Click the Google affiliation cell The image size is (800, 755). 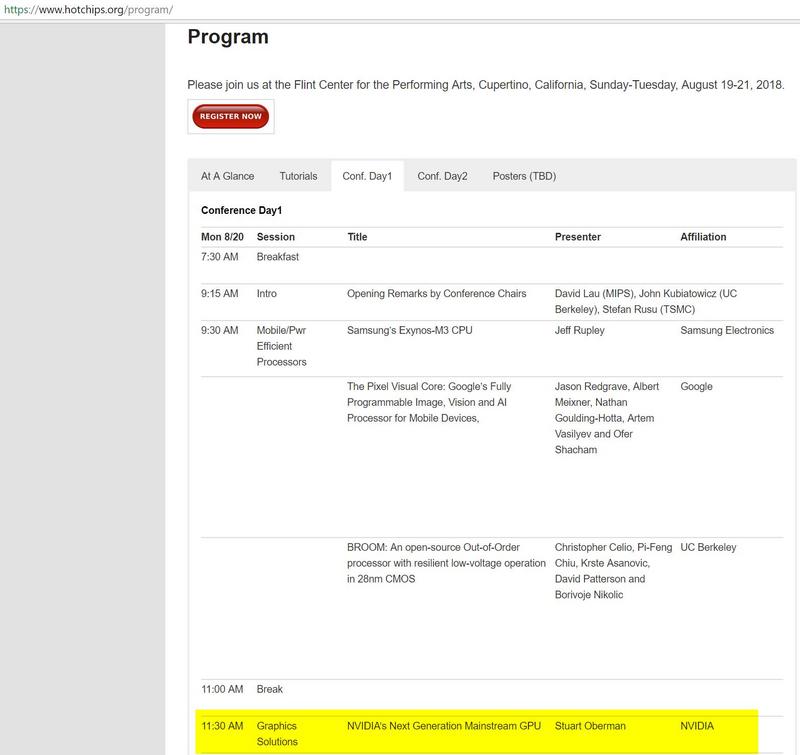(x=696, y=386)
